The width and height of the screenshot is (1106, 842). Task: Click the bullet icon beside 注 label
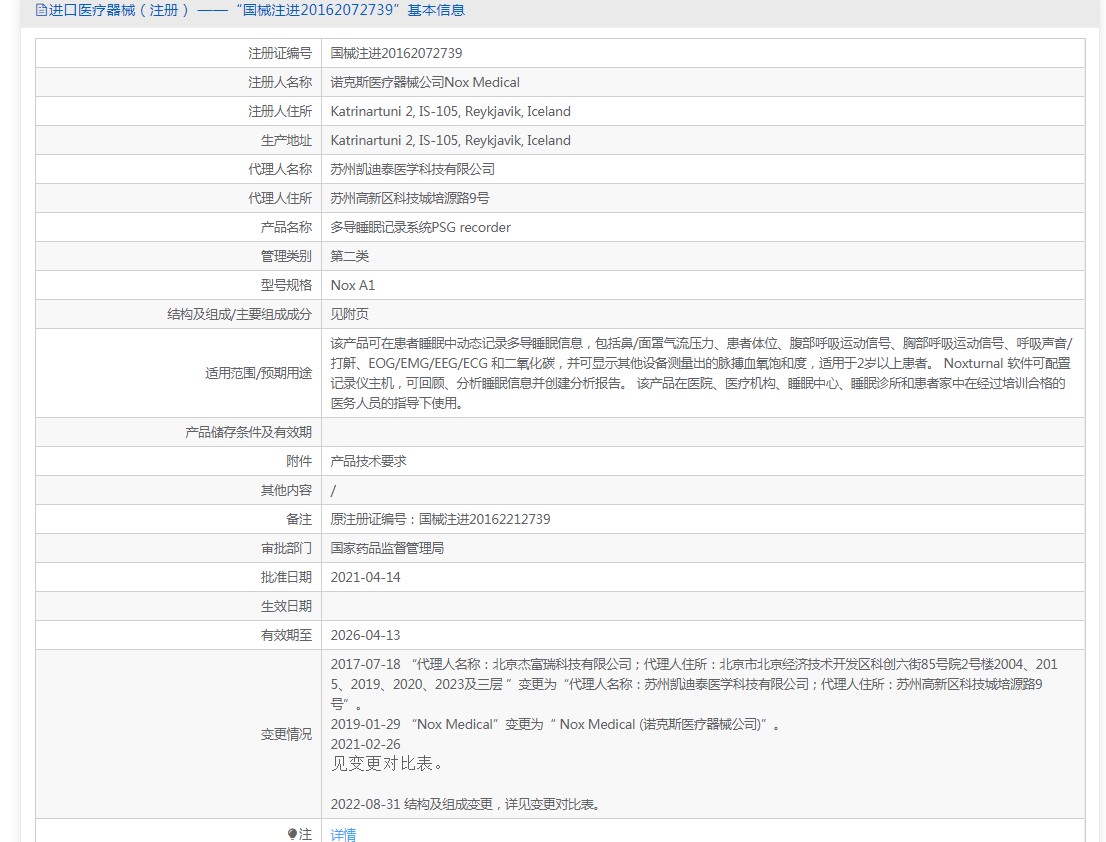(x=292, y=834)
